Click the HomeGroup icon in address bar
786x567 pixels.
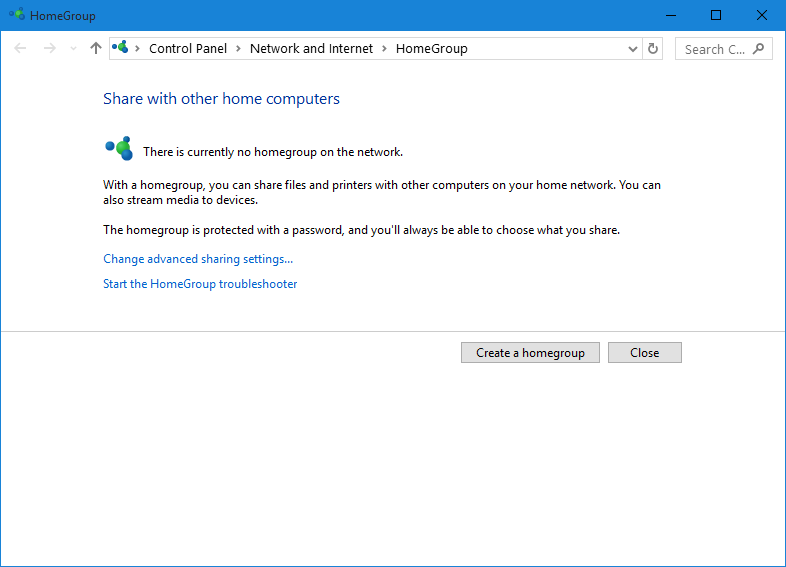[x=120, y=48]
